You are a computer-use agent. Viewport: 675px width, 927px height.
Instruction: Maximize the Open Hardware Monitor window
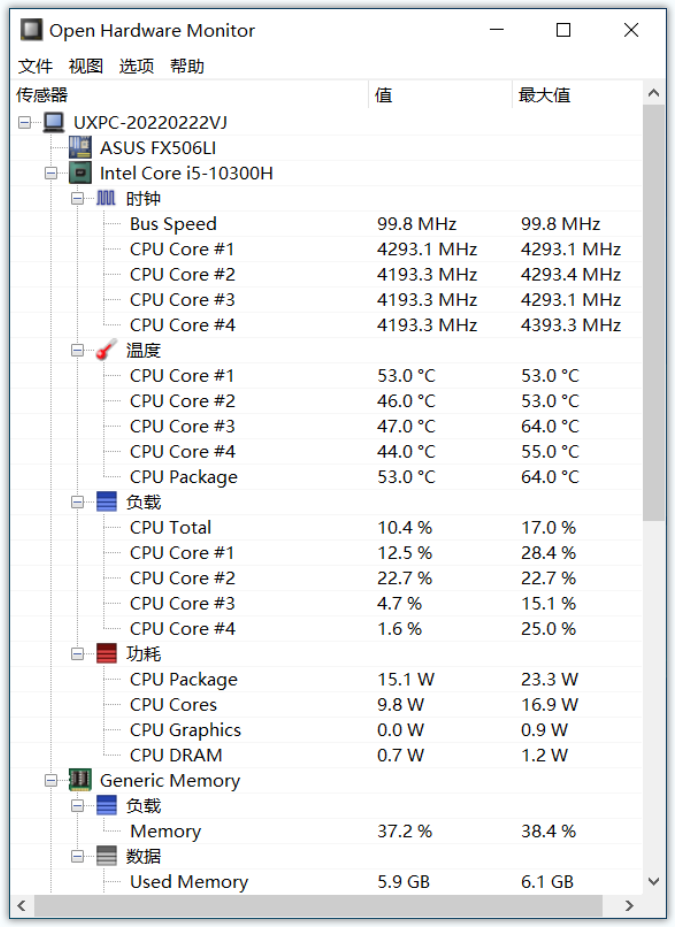[x=564, y=30]
